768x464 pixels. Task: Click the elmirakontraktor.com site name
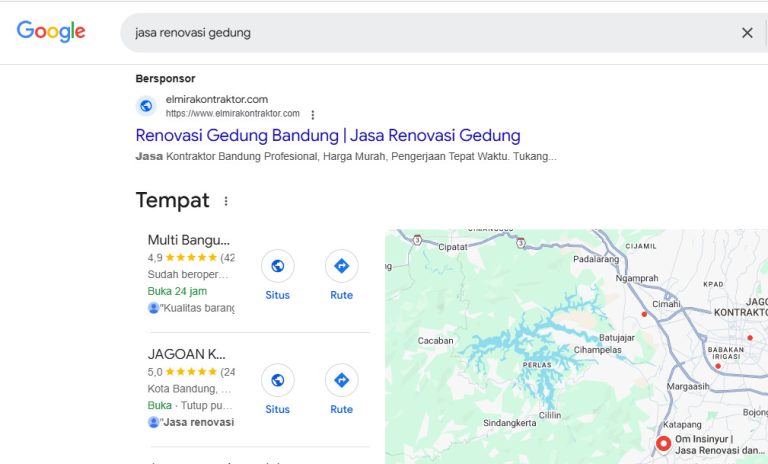tap(216, 99)
